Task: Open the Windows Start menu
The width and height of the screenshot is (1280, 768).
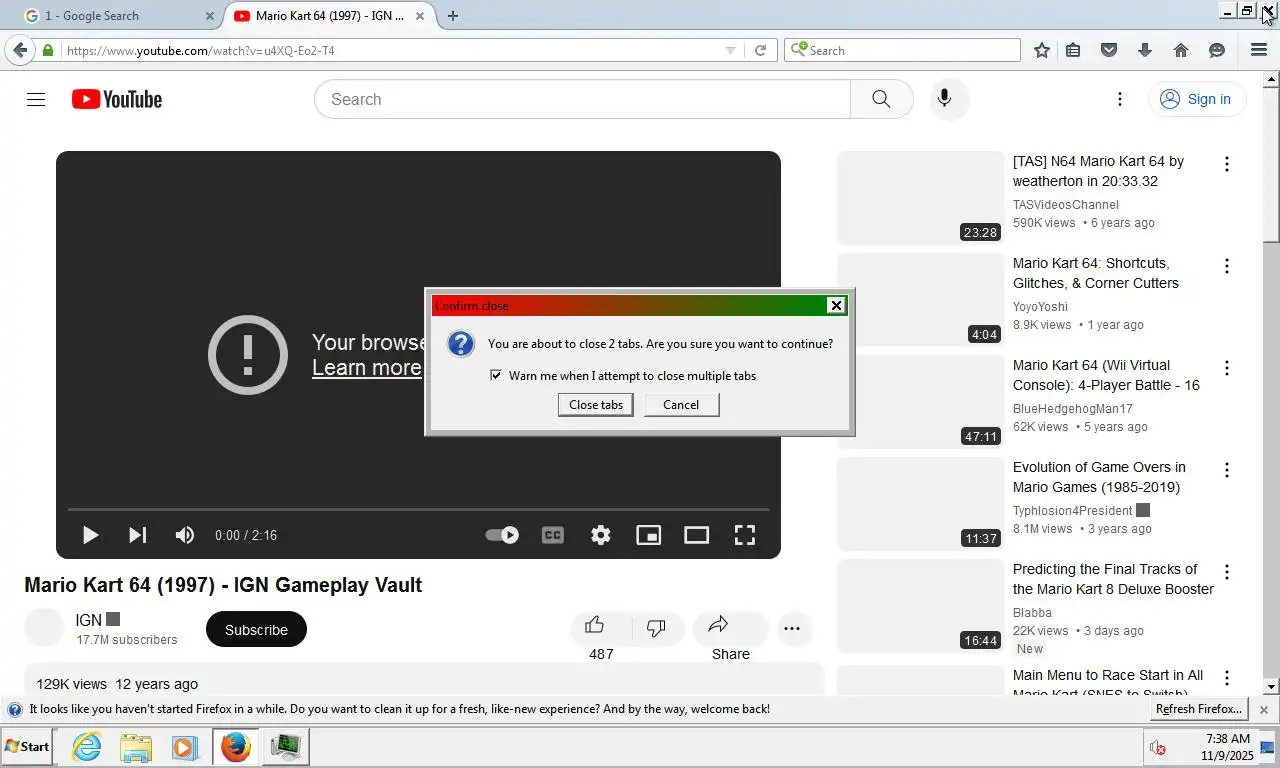Action: click(x=27, y=747)
